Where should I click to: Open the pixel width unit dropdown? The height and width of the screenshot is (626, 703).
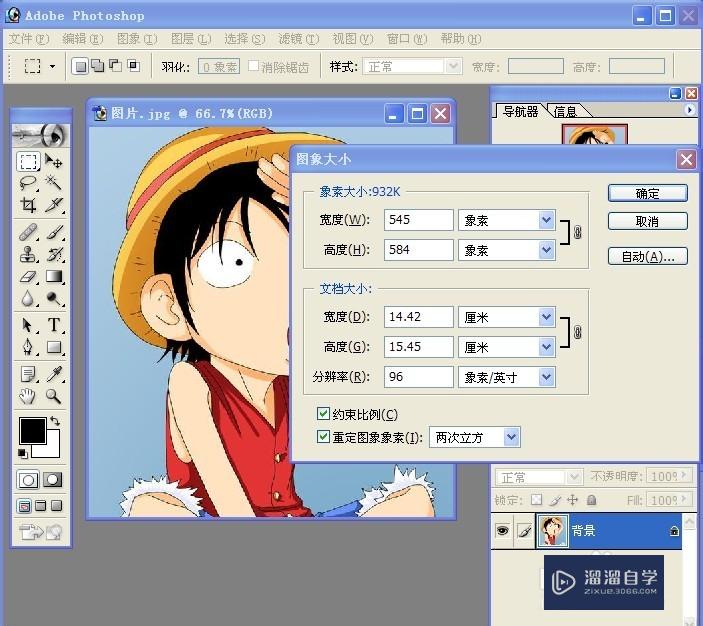click(546, 220)
